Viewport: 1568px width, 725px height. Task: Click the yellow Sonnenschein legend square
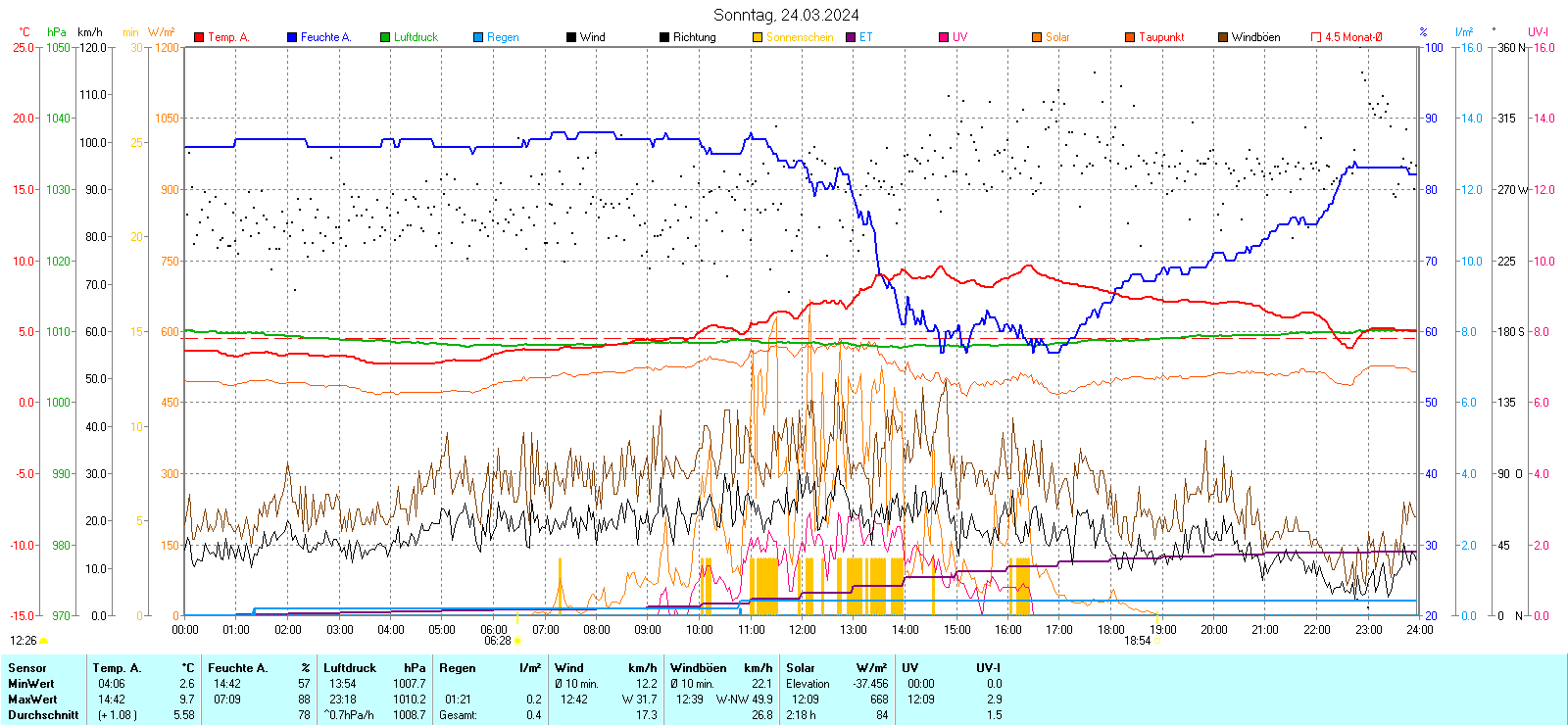pos(758,37)
